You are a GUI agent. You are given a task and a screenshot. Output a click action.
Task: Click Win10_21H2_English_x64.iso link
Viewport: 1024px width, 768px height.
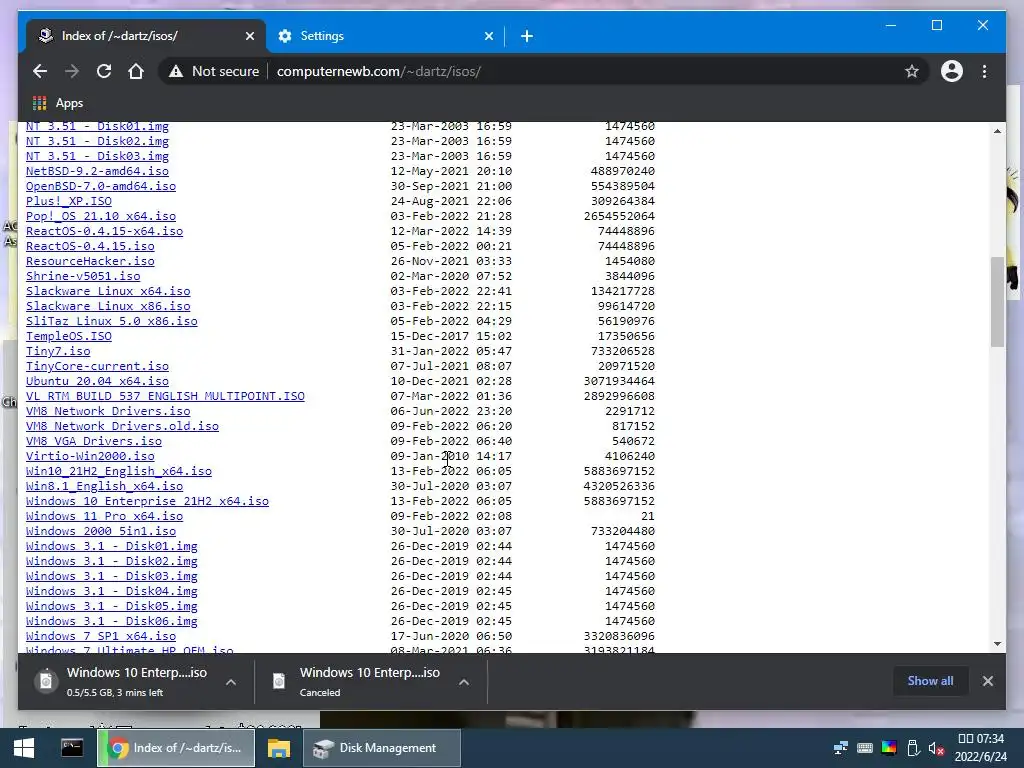(119, 472)
